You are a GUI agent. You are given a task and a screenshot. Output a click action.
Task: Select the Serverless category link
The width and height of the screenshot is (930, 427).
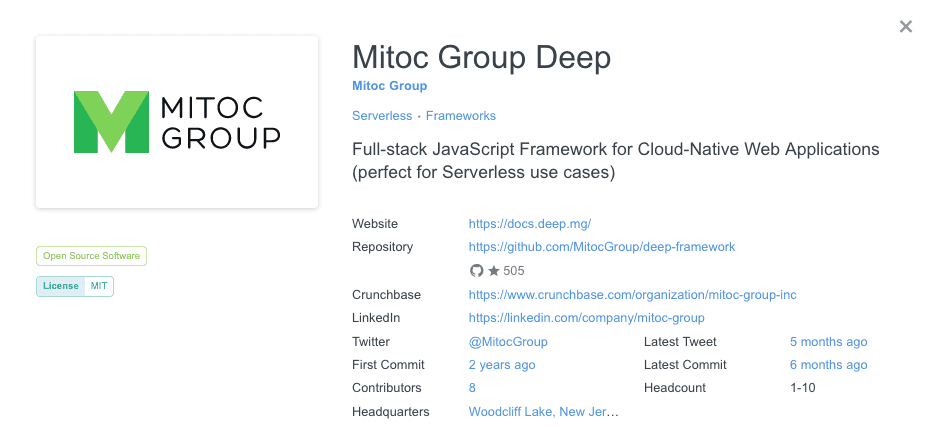(x=382, y=116)
